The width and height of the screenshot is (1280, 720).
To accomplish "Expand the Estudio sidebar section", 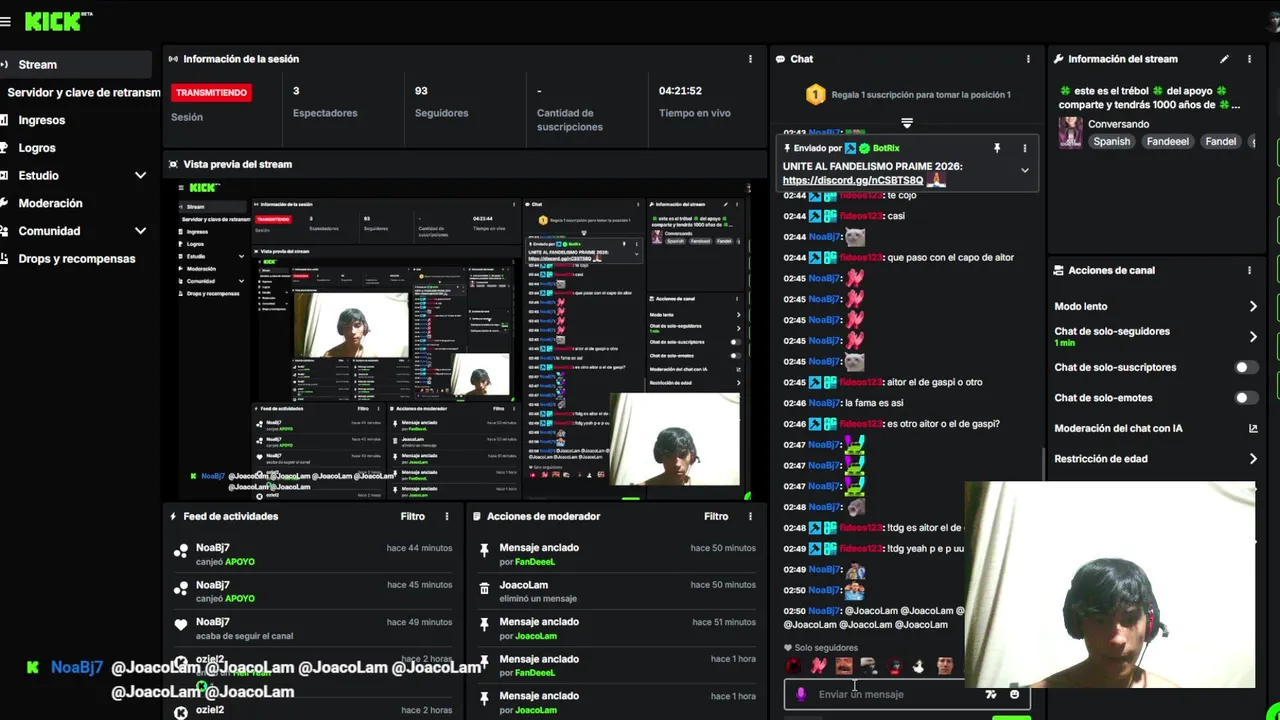I will (x=140, y=175).
